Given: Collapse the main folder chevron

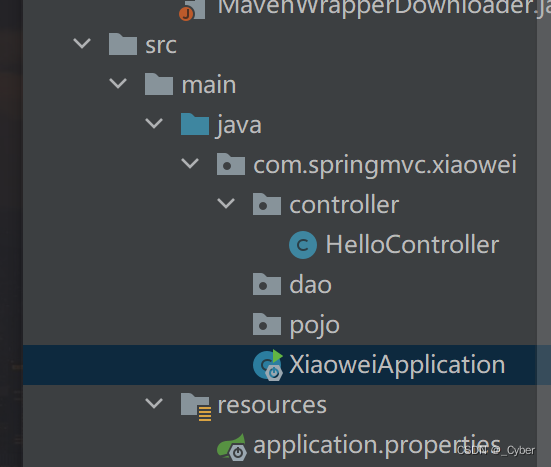Looking at the screenshot, I should [118, 84].
